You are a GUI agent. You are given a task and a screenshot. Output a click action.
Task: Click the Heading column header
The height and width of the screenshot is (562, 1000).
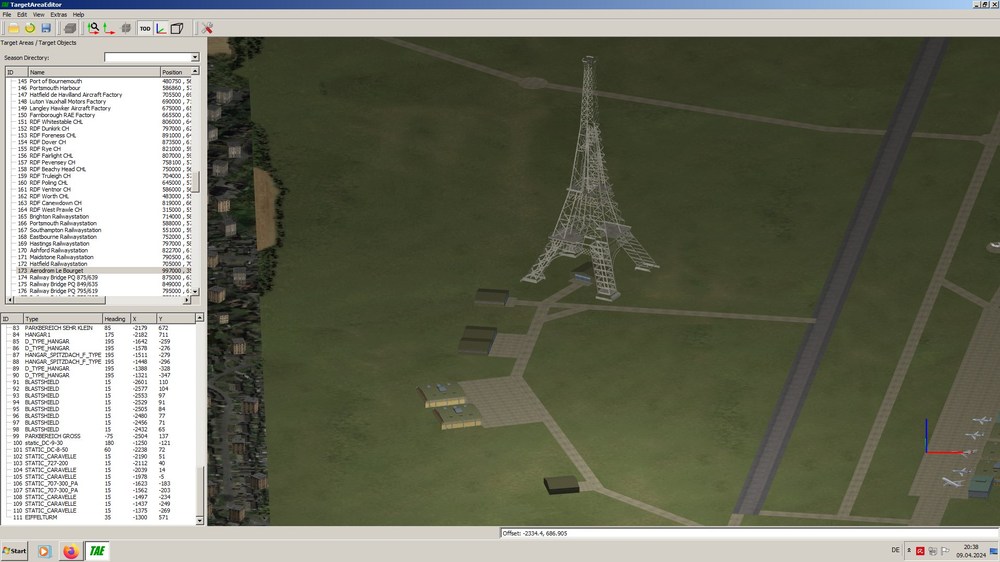(x=116, y=318)
